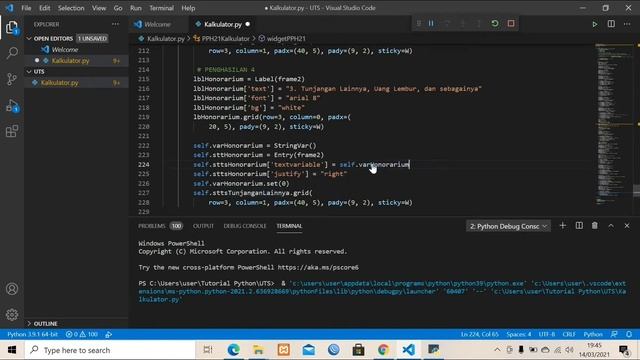Switch to the Output panel tab
Screen dimensions: 640x360
[203, 226]
